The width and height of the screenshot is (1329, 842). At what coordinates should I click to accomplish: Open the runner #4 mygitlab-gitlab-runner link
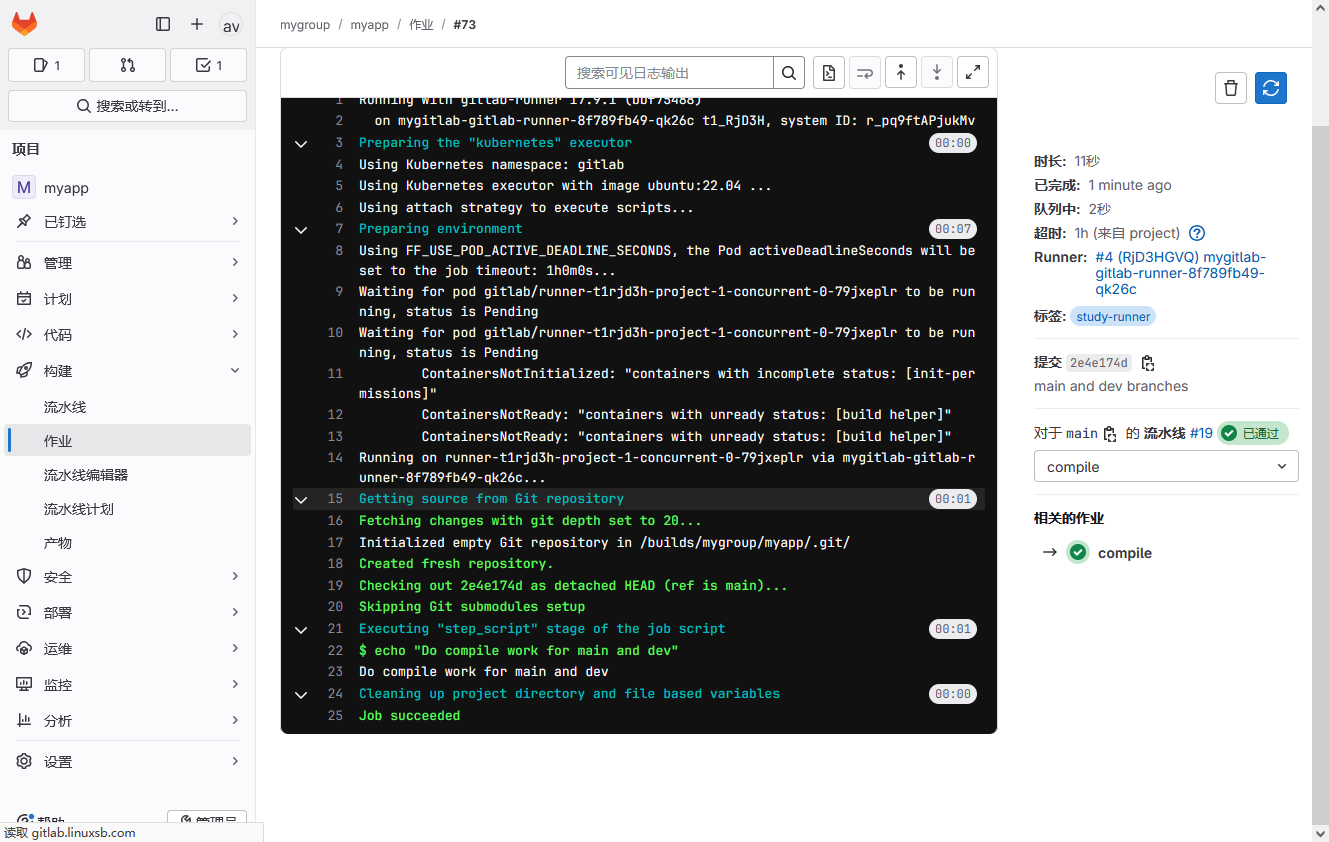pyautogui.click(x=1180, y=273)
